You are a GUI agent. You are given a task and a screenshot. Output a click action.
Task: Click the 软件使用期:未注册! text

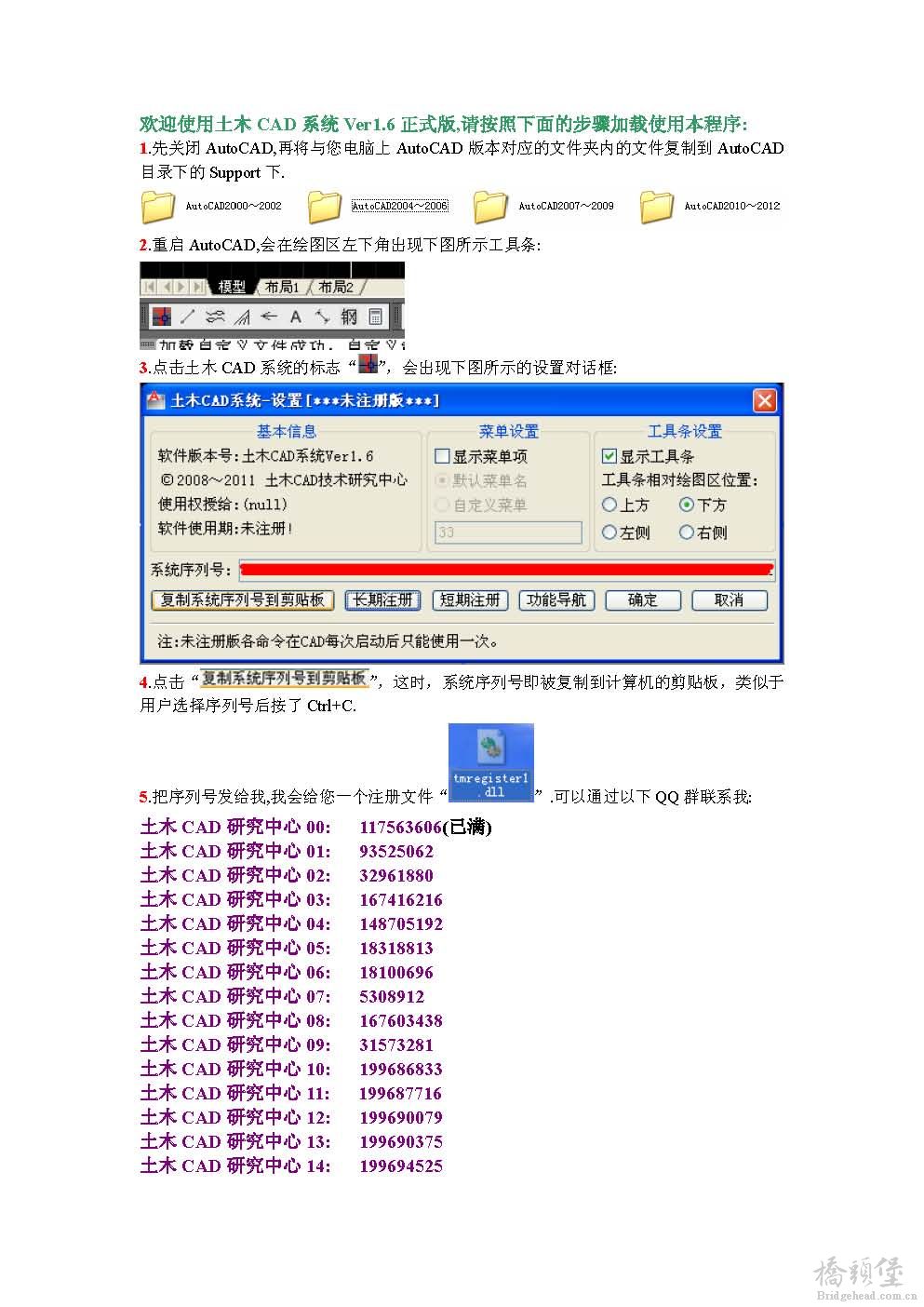click(226, 529)
